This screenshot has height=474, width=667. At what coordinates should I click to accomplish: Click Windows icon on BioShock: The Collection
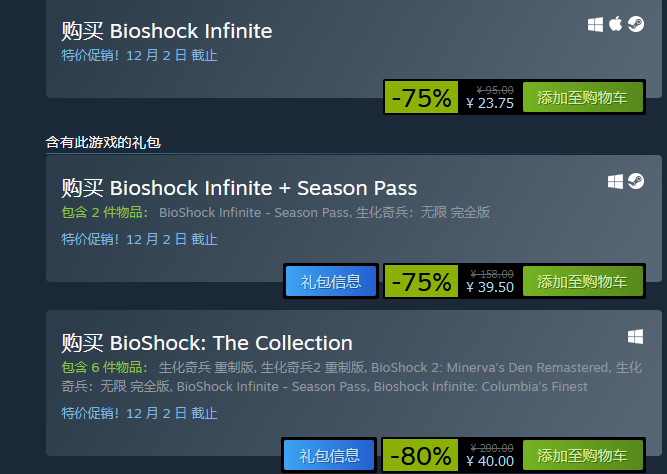(x=636, y=337)
